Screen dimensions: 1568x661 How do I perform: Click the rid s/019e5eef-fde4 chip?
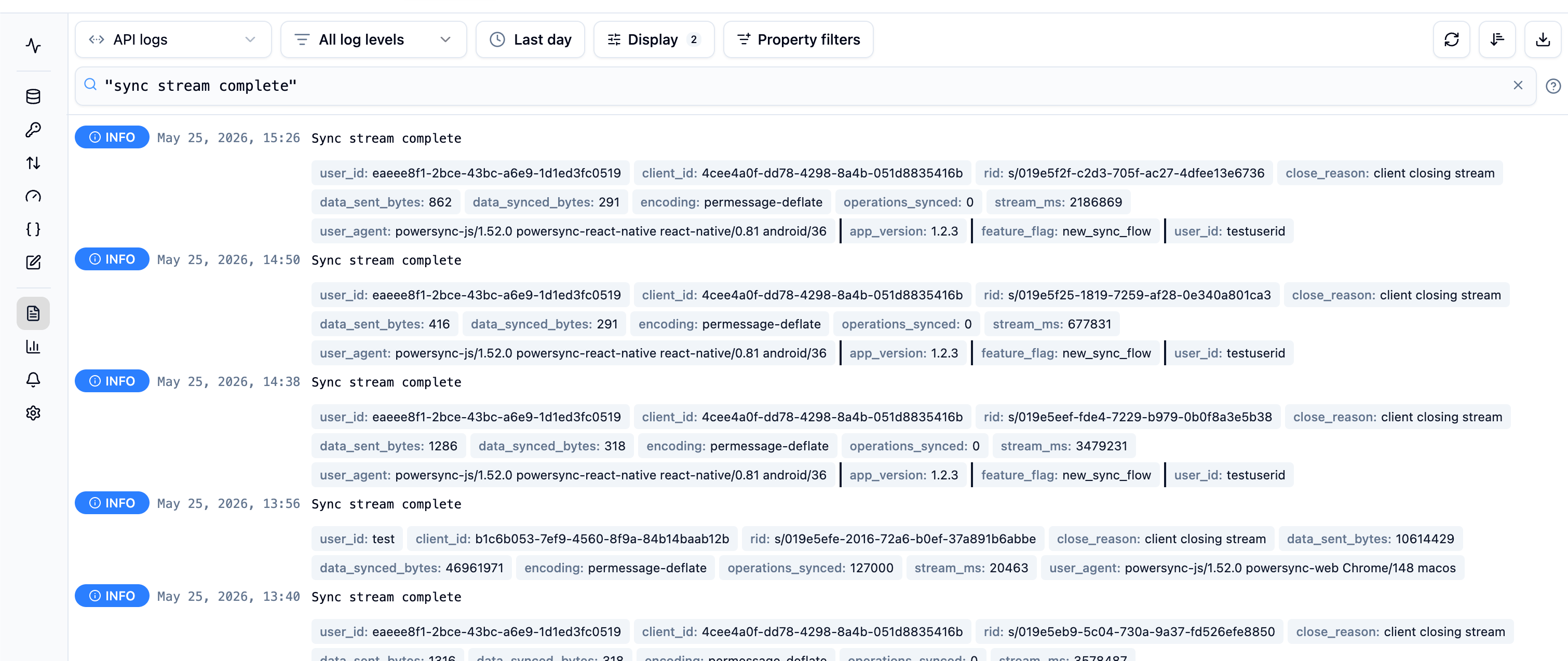pos(1127,417)
